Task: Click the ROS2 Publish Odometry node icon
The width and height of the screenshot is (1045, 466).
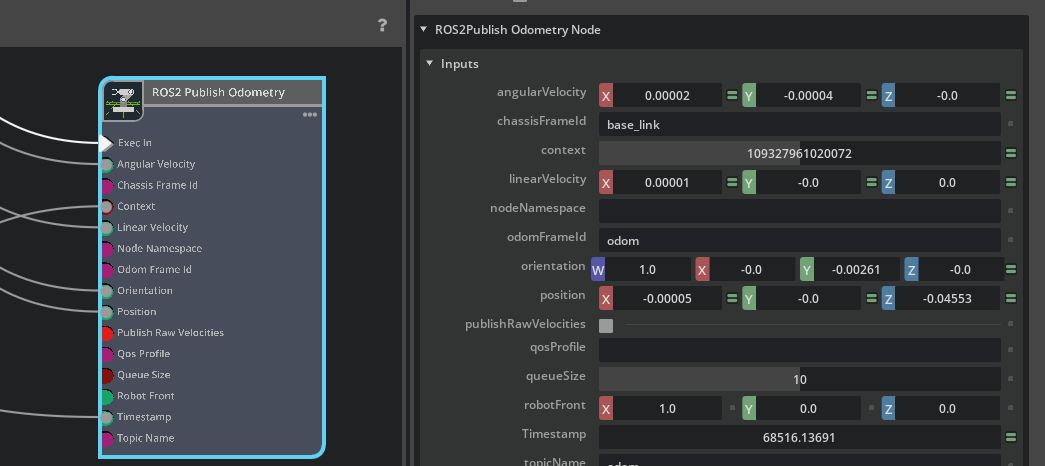Action: (x=123, y=101)
